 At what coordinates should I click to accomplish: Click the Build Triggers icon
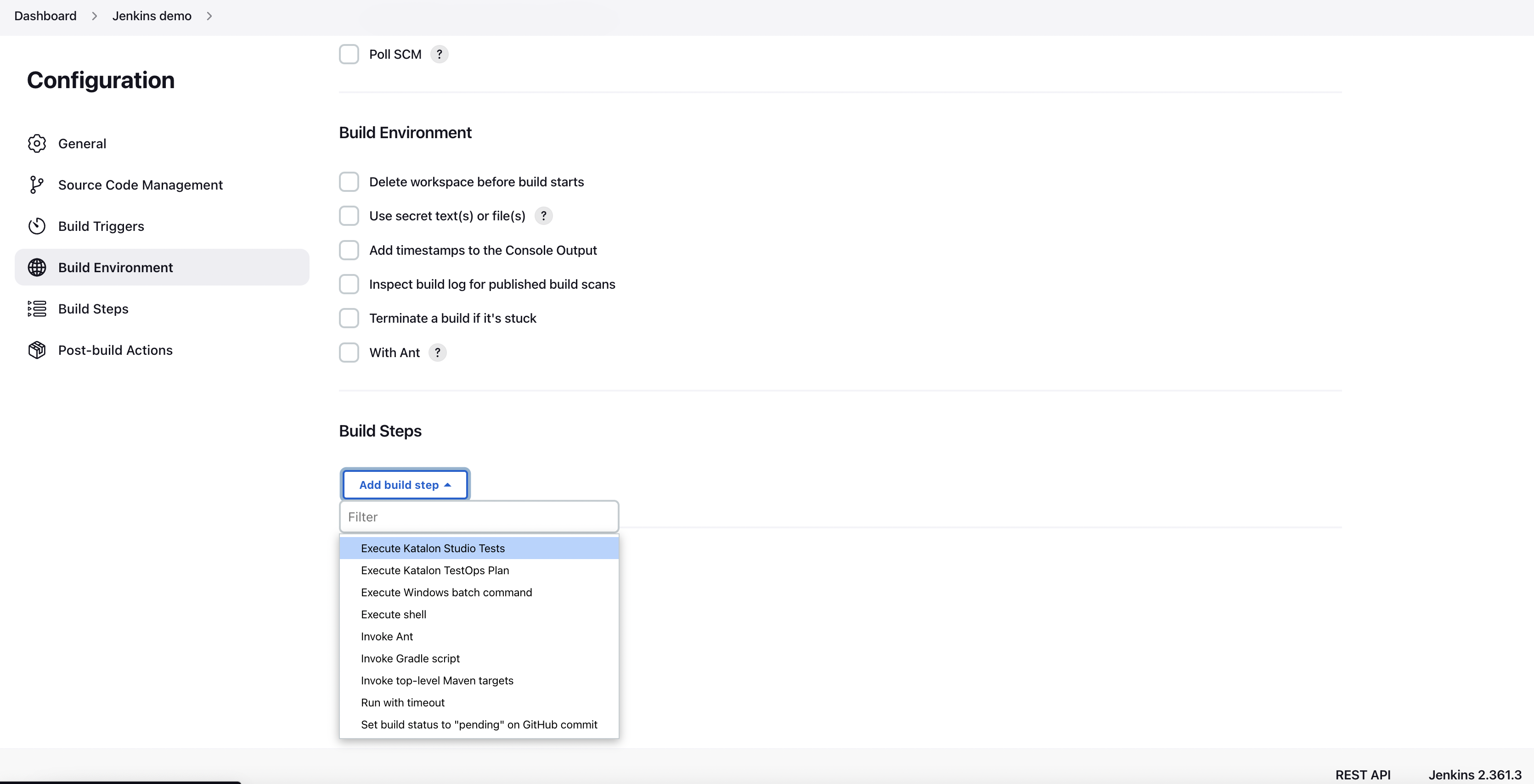pos(36,226)
